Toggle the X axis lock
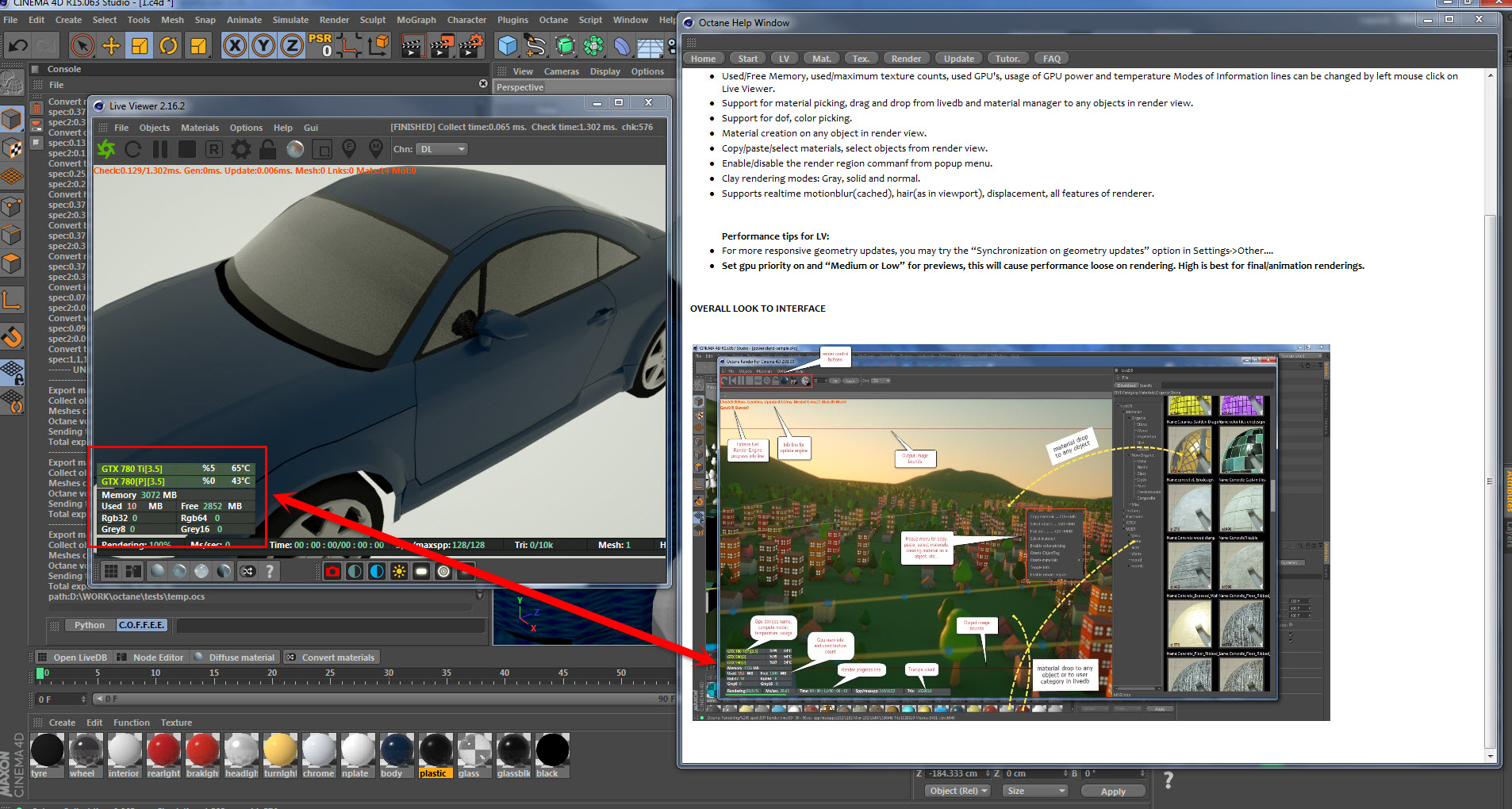 point(234,46)
